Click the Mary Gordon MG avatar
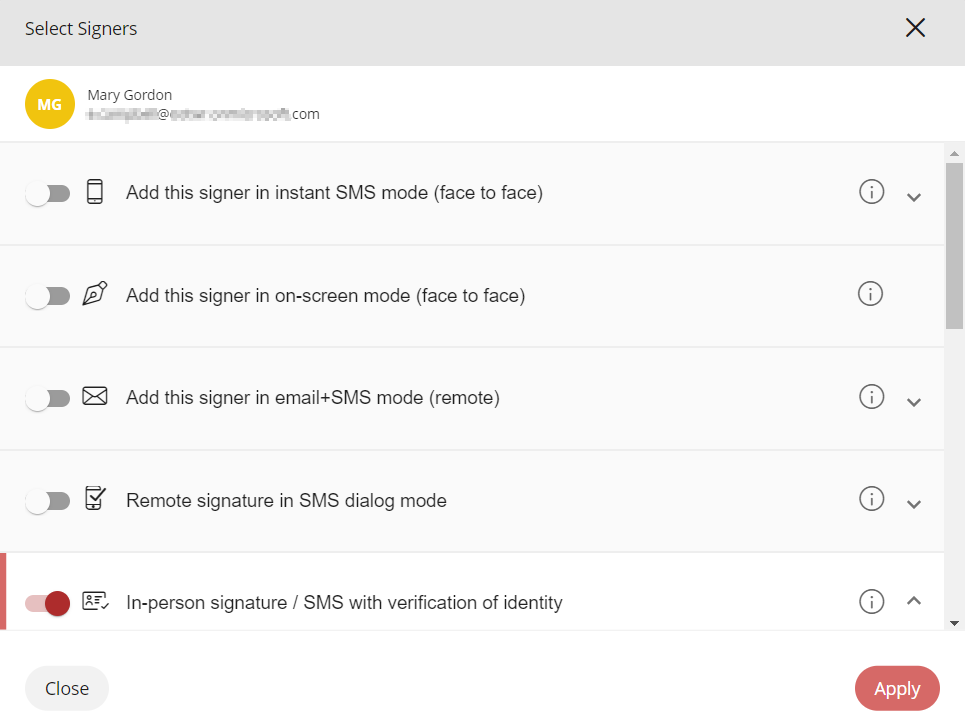This screenshot has width=965, height=722. (x=50, y=104)
